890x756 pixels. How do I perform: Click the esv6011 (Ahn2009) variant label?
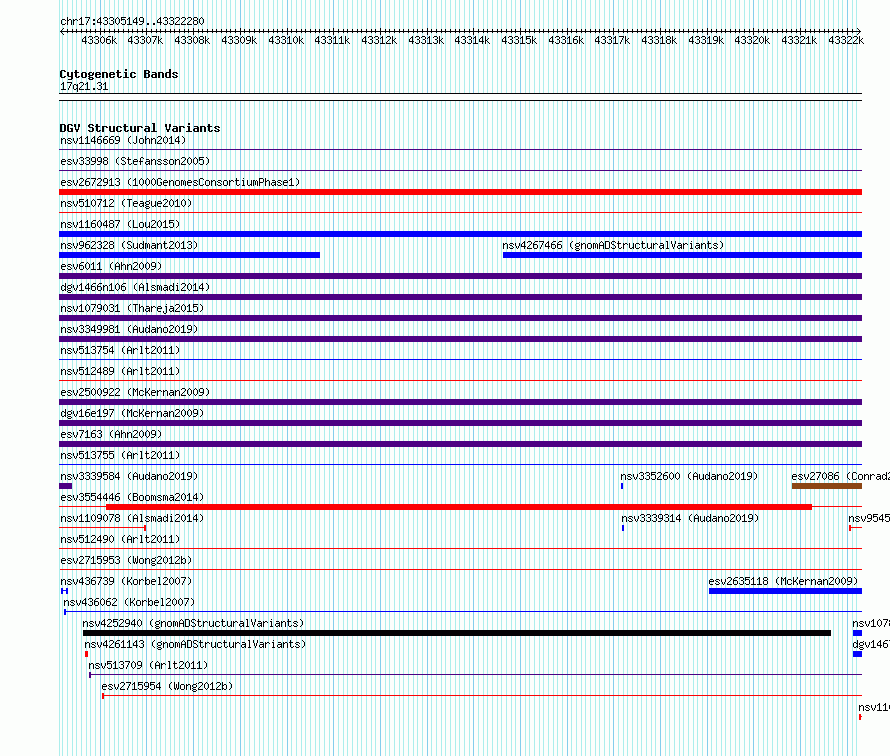(111, 266)
